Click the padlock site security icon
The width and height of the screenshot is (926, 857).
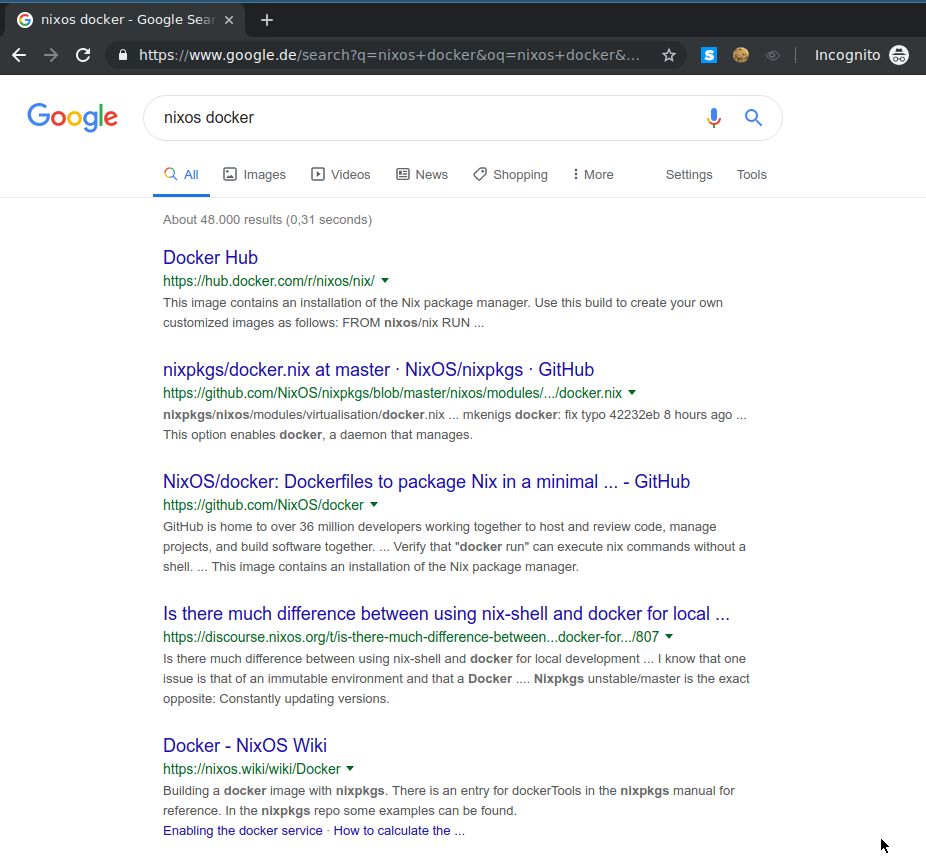click(123, 55)
